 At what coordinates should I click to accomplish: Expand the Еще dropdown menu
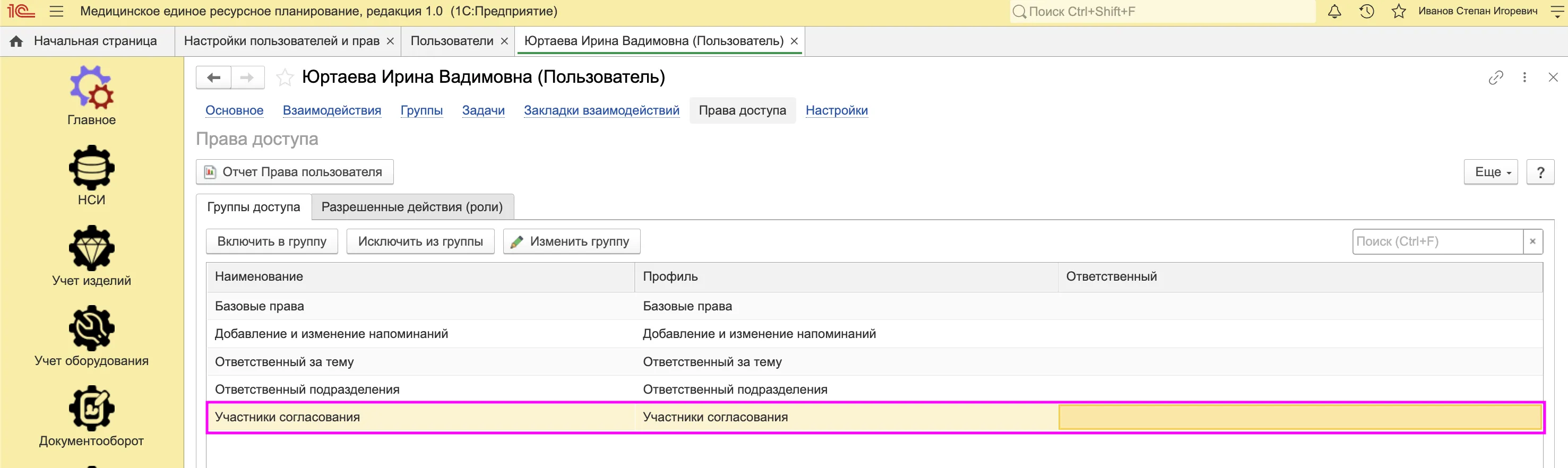[1491, 172]
